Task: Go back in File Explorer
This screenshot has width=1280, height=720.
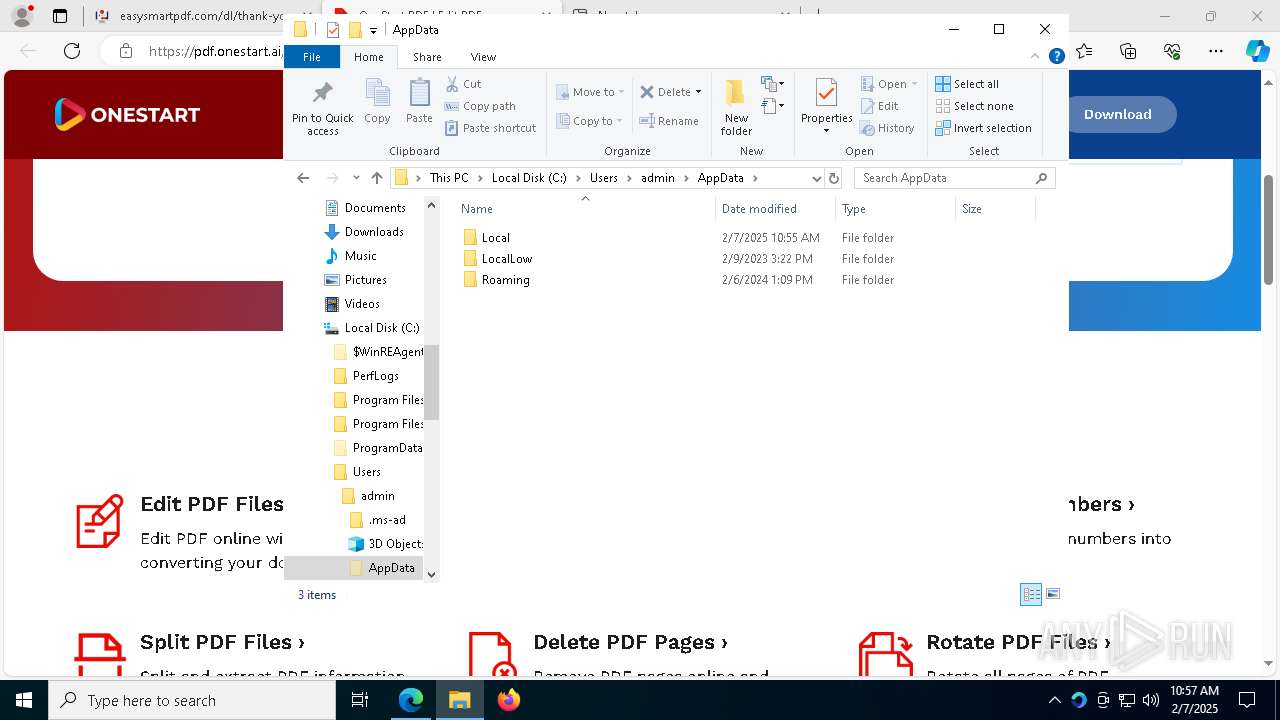Action: [x=303, y=178]
